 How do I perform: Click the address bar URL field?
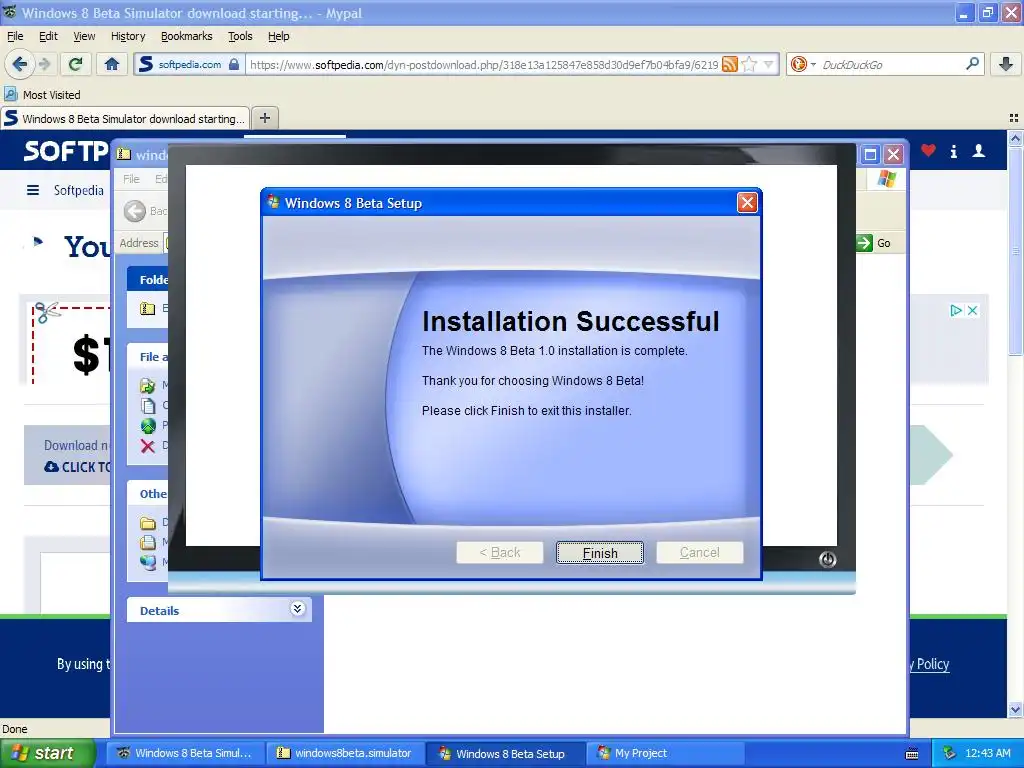pos(485,64)
